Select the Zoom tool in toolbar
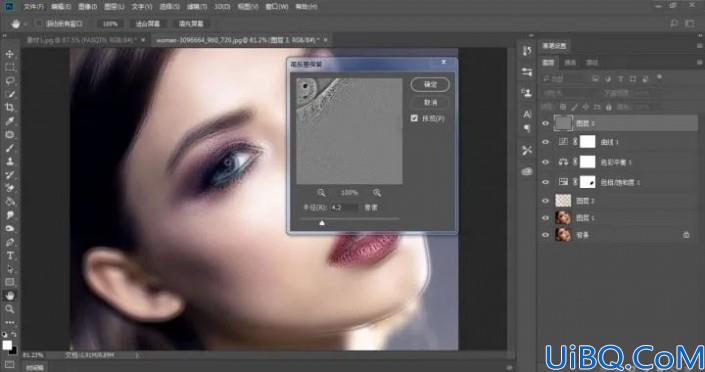The height and width of the screenshot is (372, 705). pos(9,309)
